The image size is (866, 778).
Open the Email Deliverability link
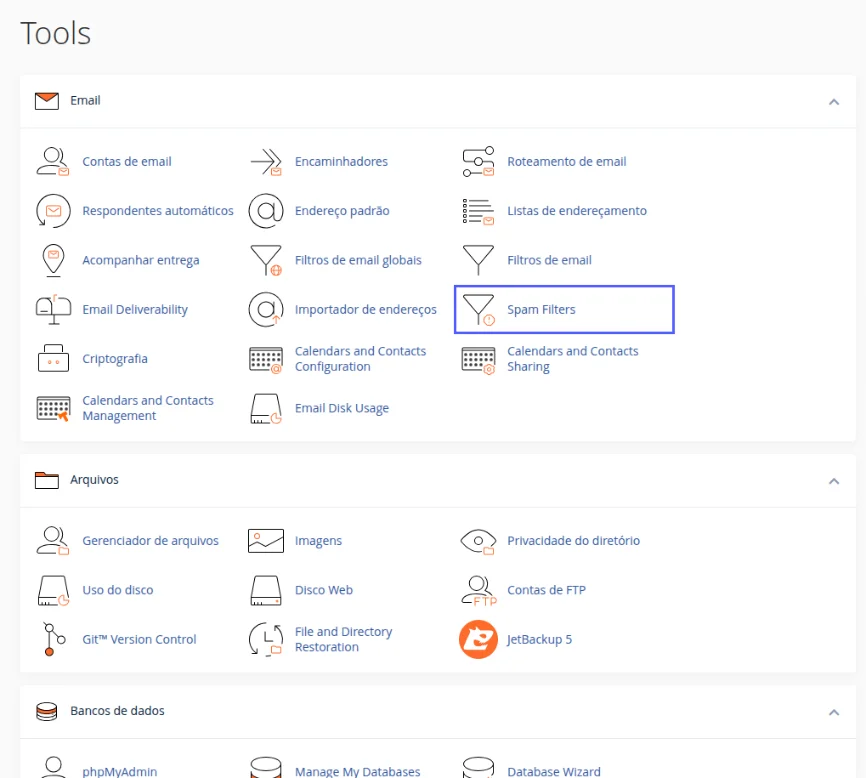[135, 309]
